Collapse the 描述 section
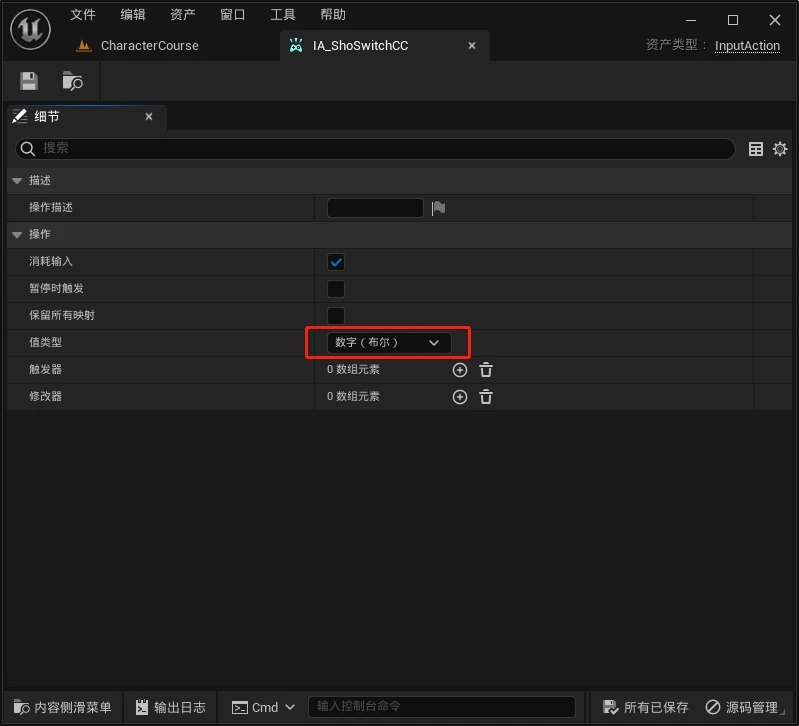Viewport: 799px width, 726px height. (17, 180)
